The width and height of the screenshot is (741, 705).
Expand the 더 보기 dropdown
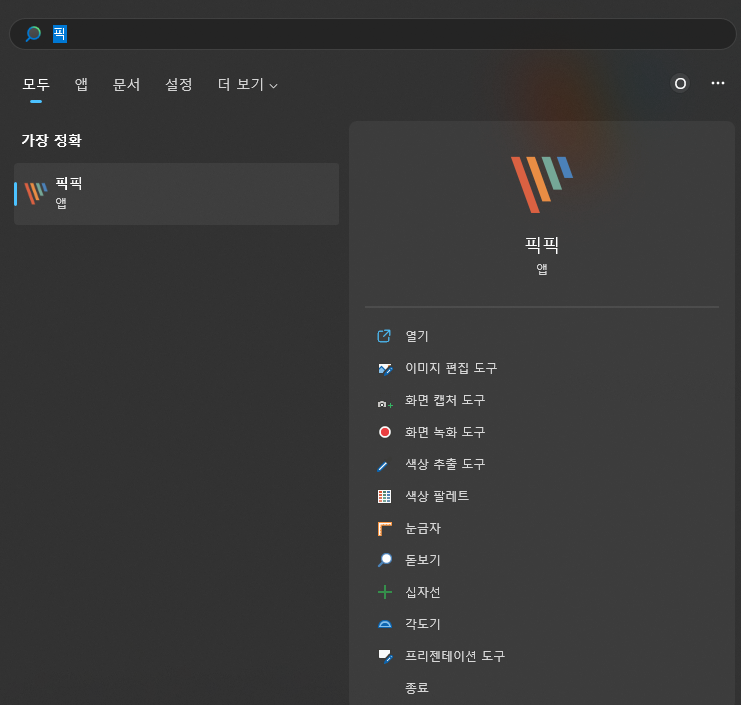click(x=247, y=85)
